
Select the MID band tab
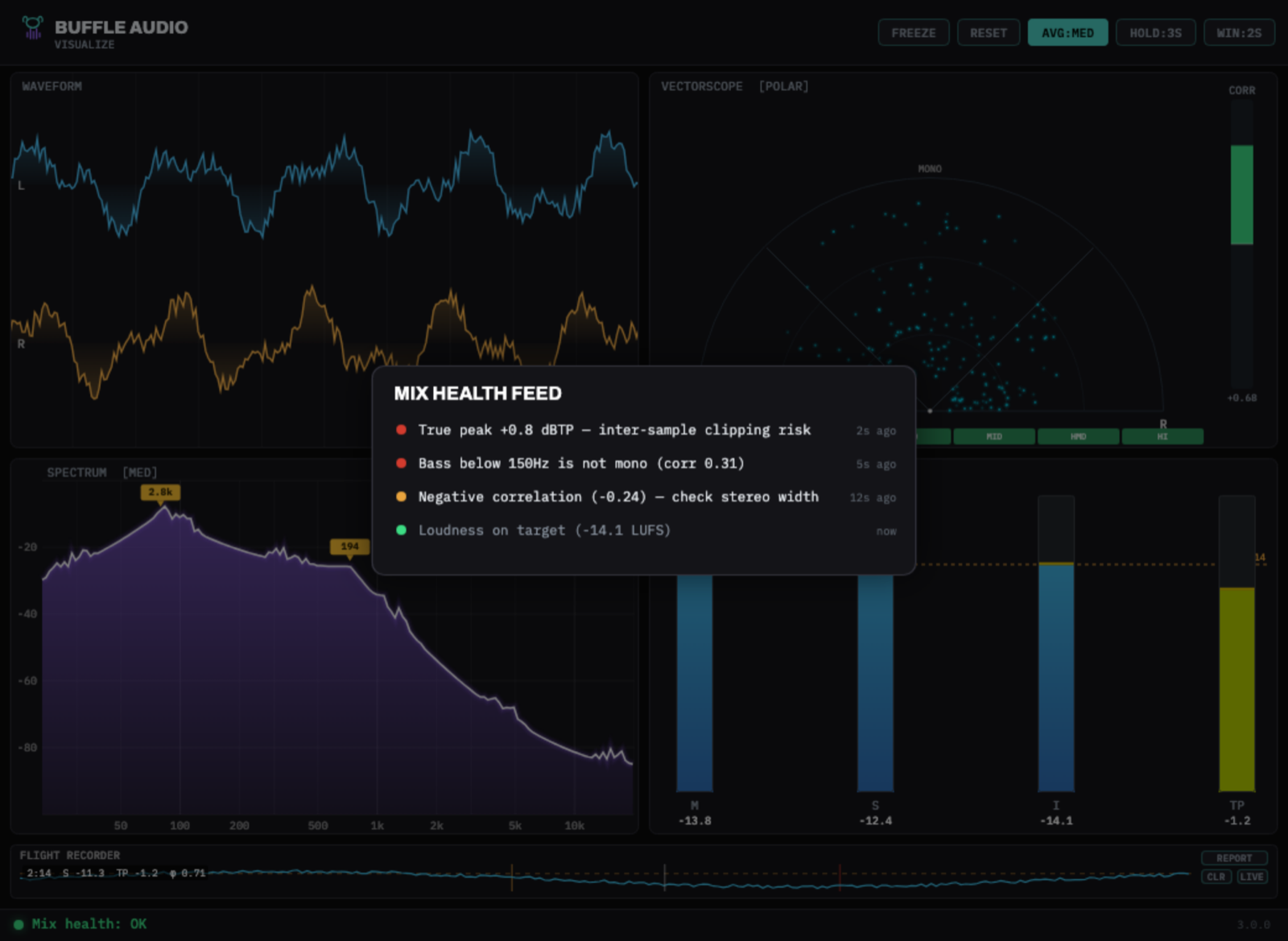(994, 436)
